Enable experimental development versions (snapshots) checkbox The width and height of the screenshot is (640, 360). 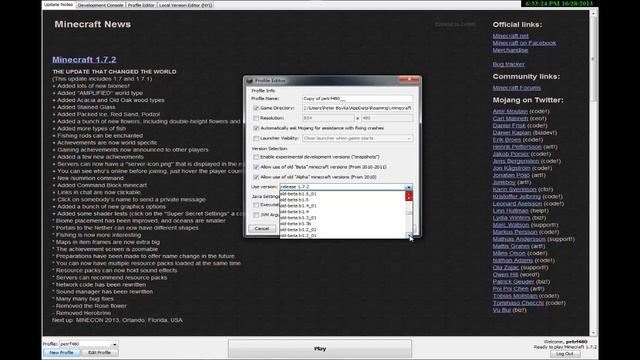[x=256, y=157]
